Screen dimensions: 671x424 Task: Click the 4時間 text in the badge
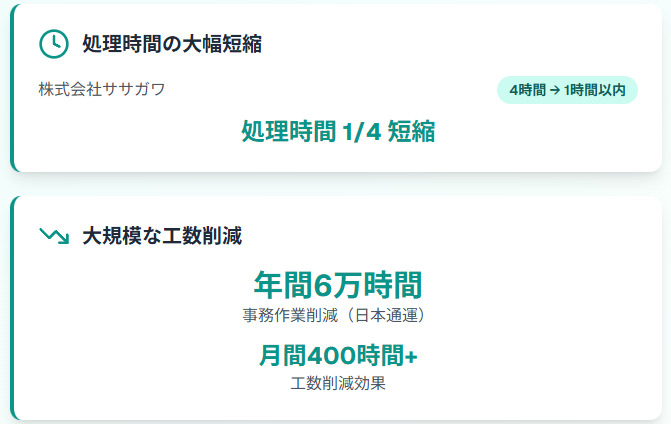528,90
